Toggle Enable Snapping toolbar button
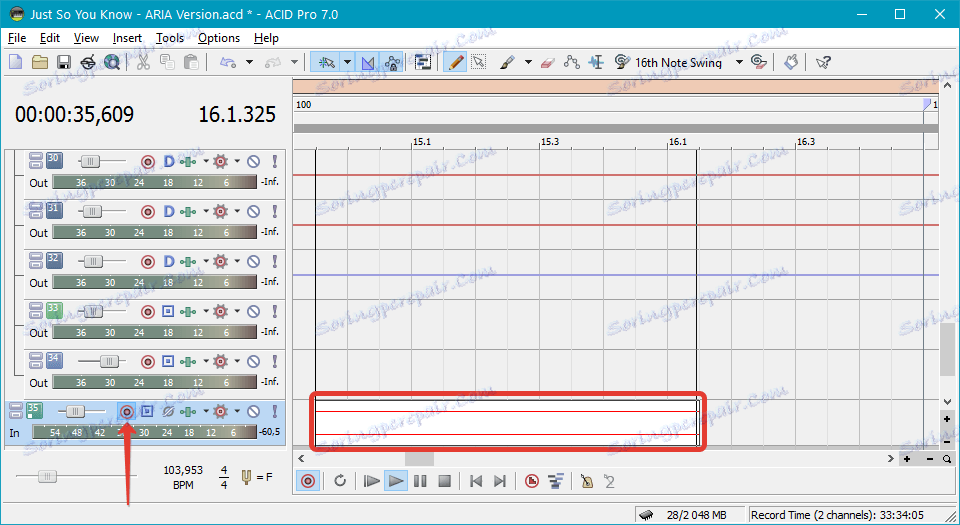The height and width of the screenshot is (525, 960). point(326,62)
